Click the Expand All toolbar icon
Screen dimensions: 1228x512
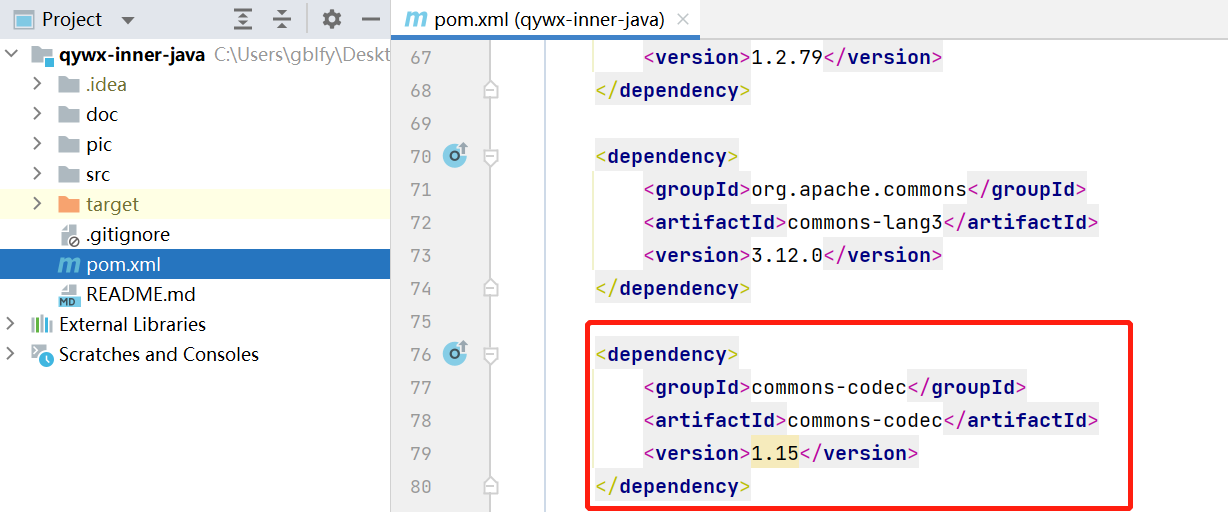click(x=243, y=19)
